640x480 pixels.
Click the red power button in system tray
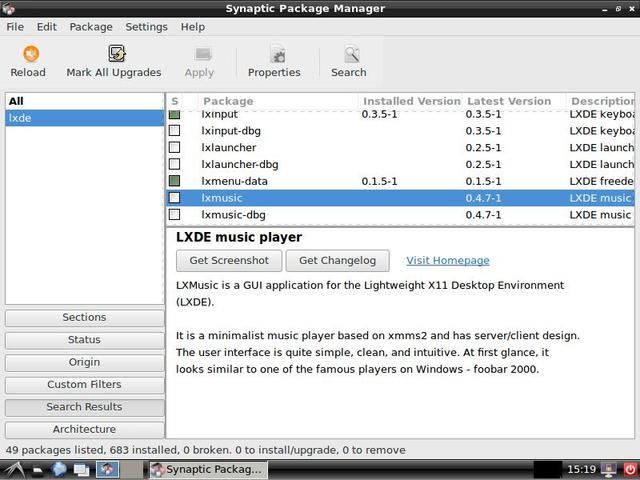[630, 469]
